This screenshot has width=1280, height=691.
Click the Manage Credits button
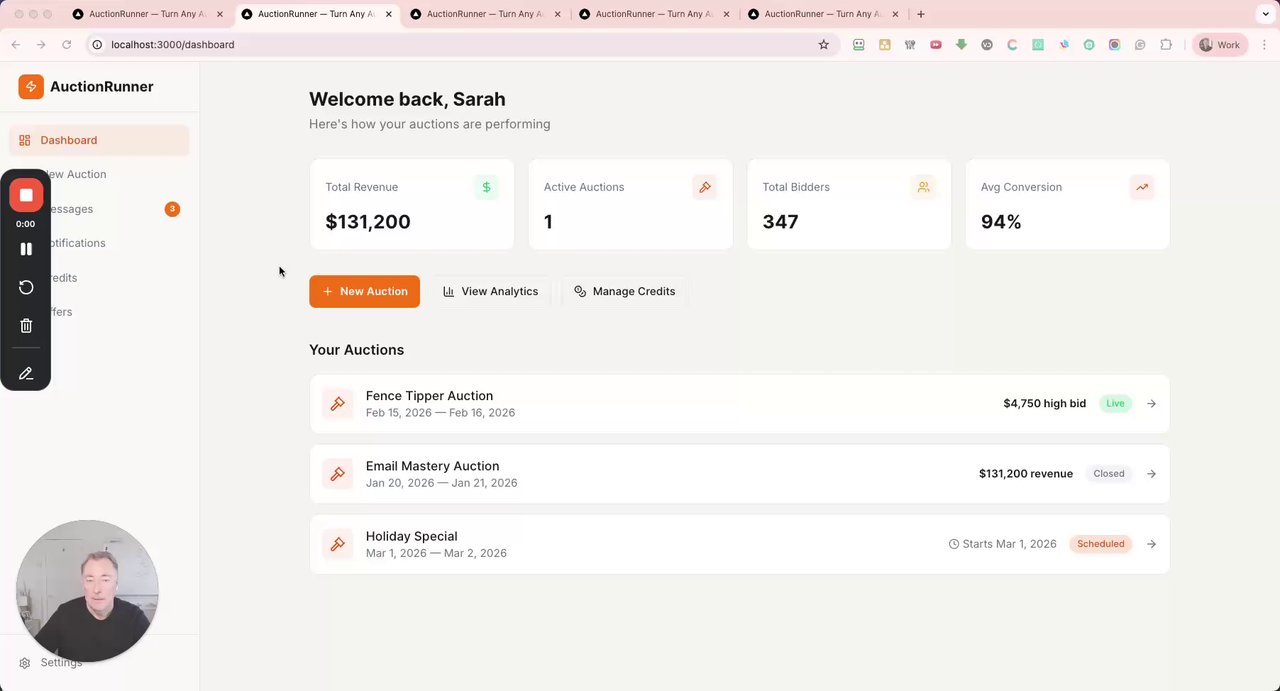click(624, 291)
